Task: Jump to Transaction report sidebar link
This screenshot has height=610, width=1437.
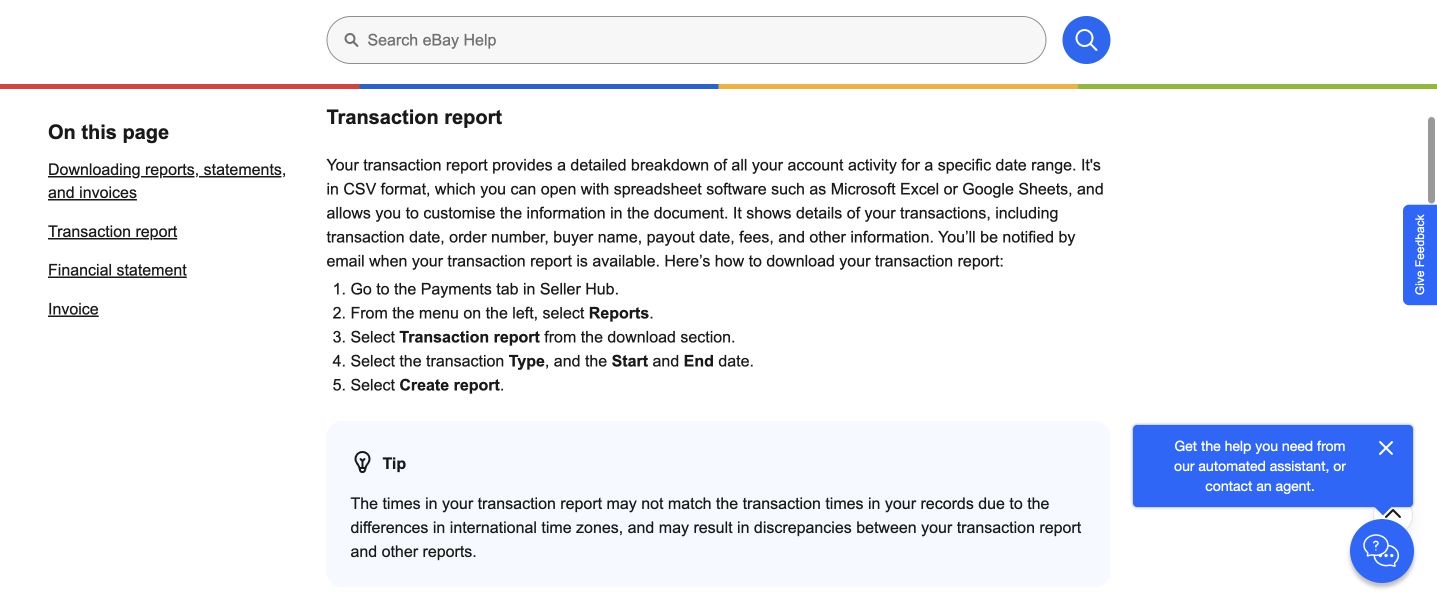Action: click(112, 231)
